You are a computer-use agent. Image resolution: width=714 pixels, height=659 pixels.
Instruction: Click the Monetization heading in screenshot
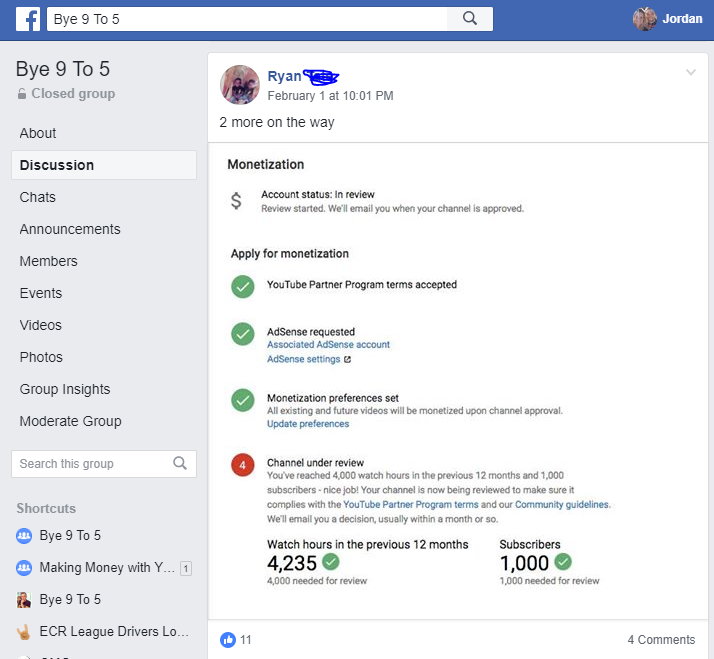coord(265,164)
